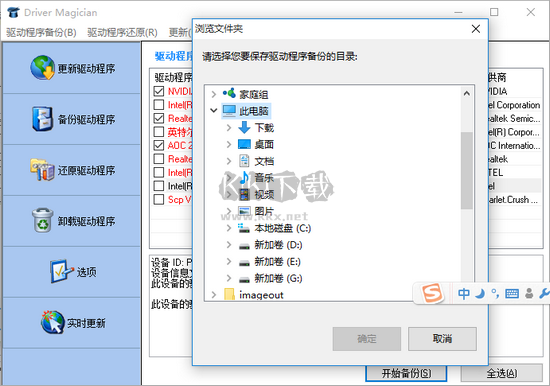Check the second red Intel(R) driver checkbox
The height and width of the screenshot is (386, 550).
[159, 172]
